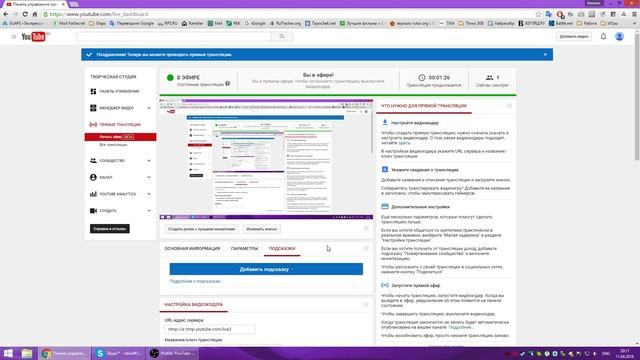This screenshot has height=360, width=640.
Task: Click Создать ролик с лучшими моментами button
Action: point(202,229)
